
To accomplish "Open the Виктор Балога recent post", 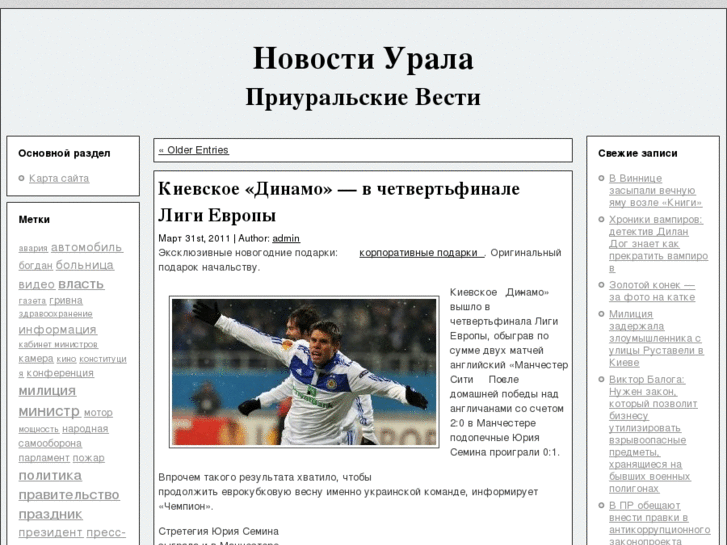I will click(x=653, y=434).
